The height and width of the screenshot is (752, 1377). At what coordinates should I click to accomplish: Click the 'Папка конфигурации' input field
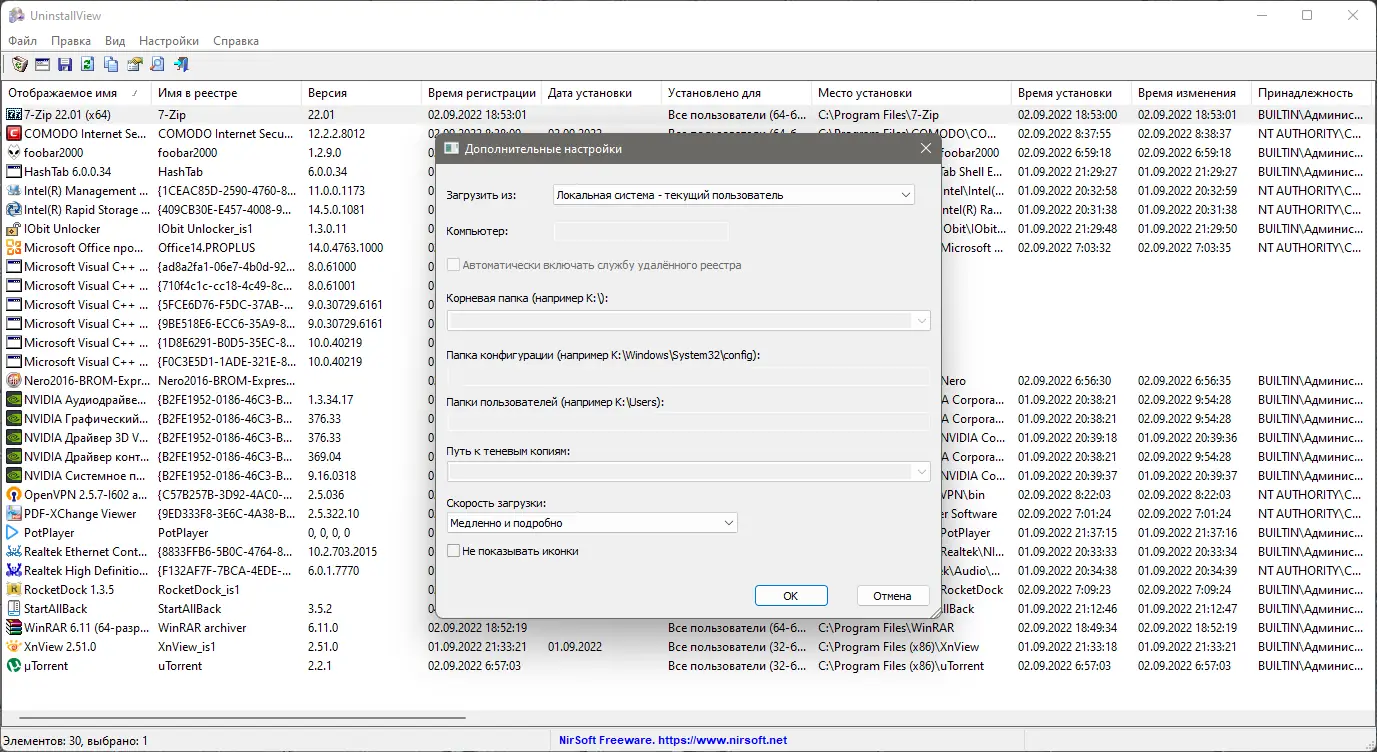[689, 378]
